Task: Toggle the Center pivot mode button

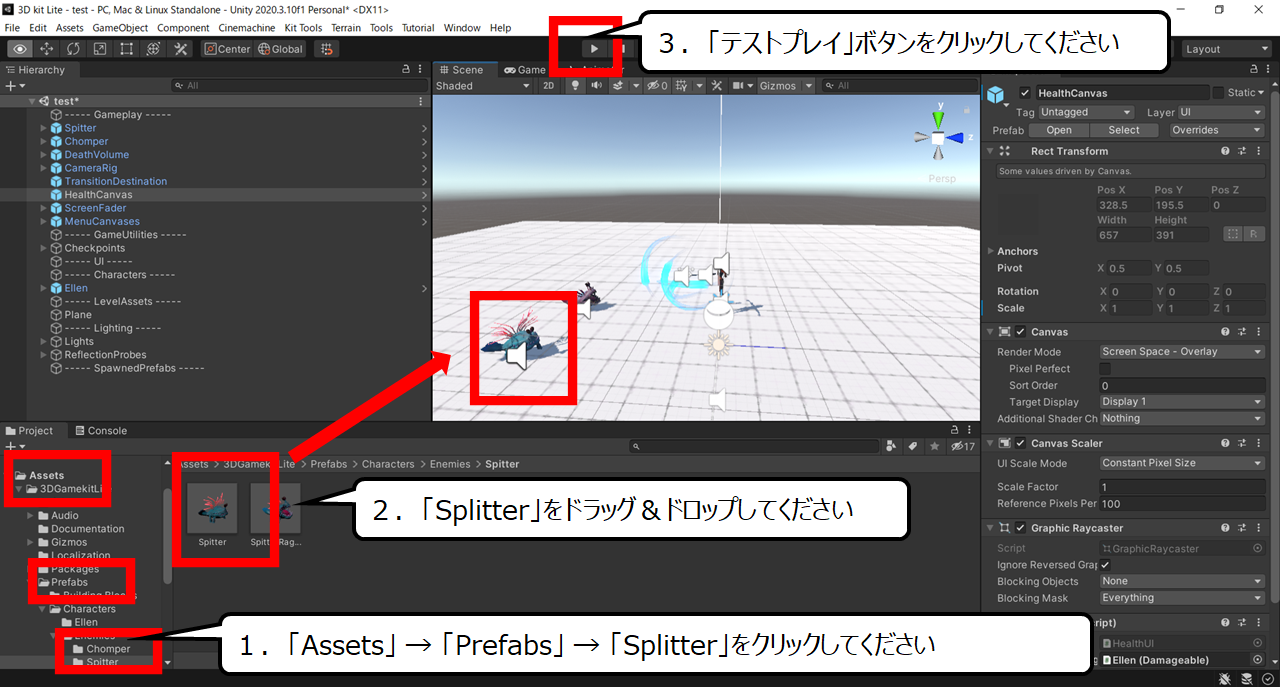Action: [x=227, y=49]
